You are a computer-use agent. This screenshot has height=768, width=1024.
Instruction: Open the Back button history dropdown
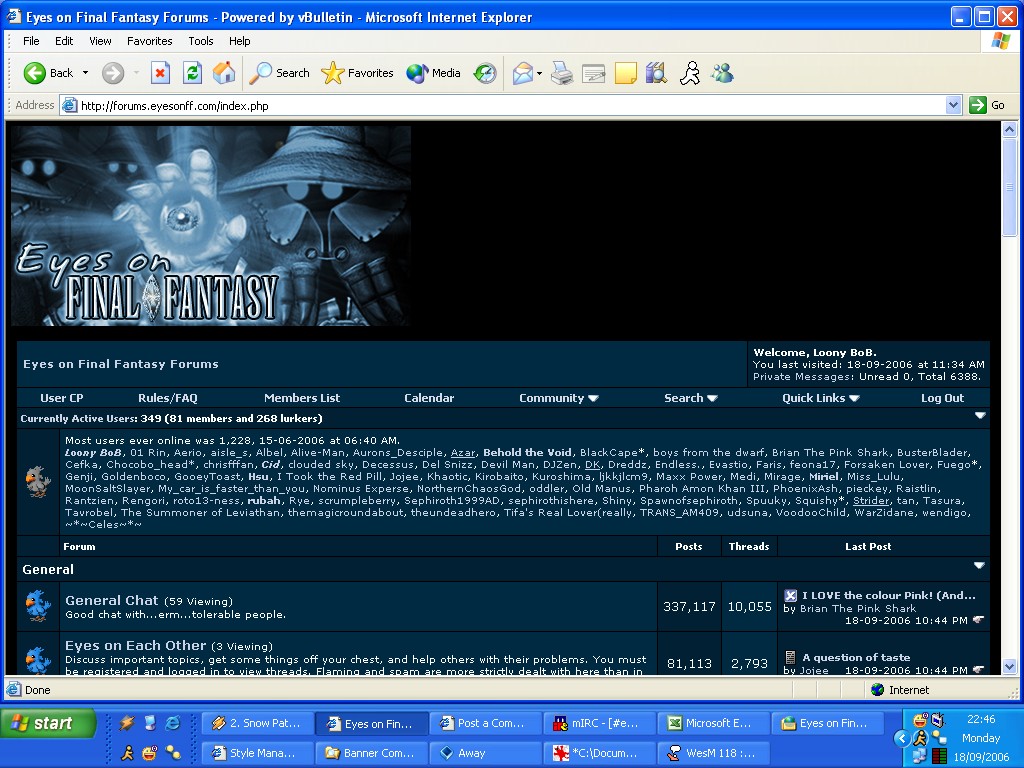point(86,72)
